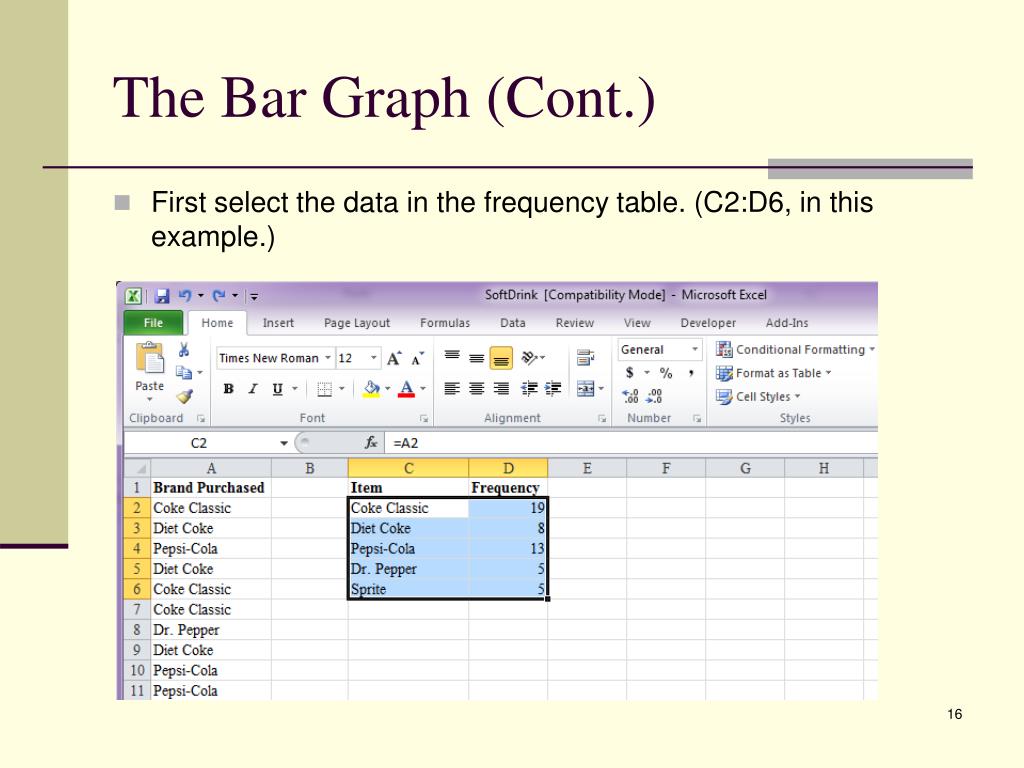Open Customize Quick Access Toolbar dropdown
Screen dimensions: 1024x768
(x=254, y=296)
